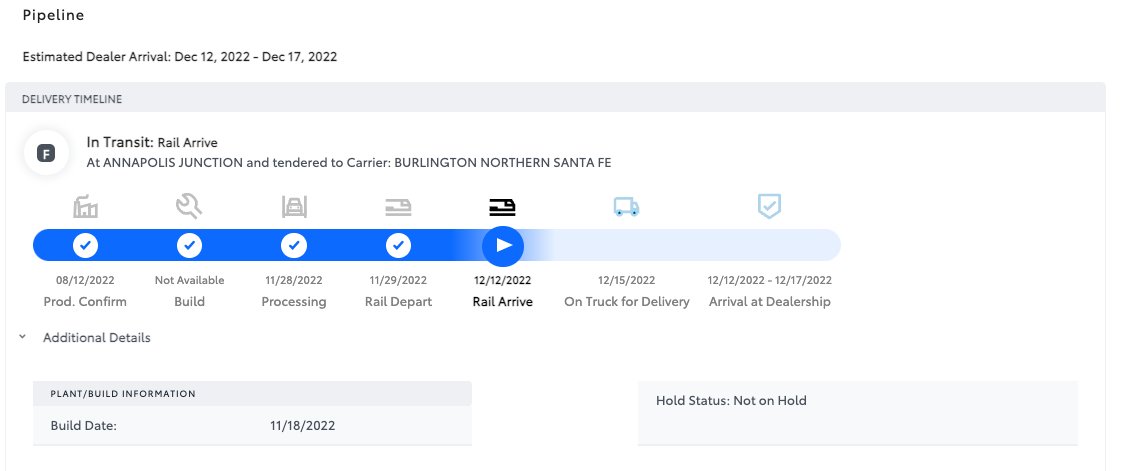The width and height of the screenshot is (1142, 471).
Task: Click checkmark circle above Prod. Confirm
Action: 86,245
